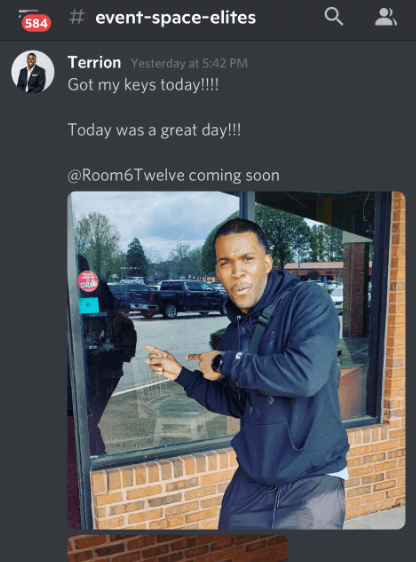Tap the 'coming soon' message text

pyautogui.click(x=234, y=175)
